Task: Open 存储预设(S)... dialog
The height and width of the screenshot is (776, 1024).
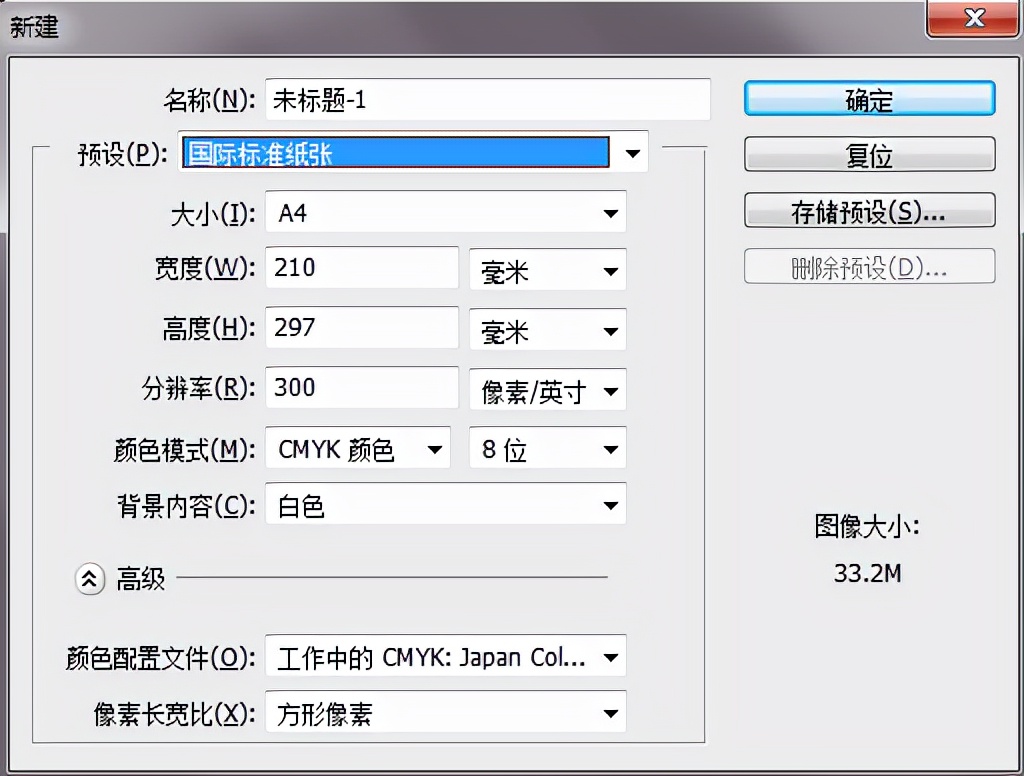Action: point(869,210)
